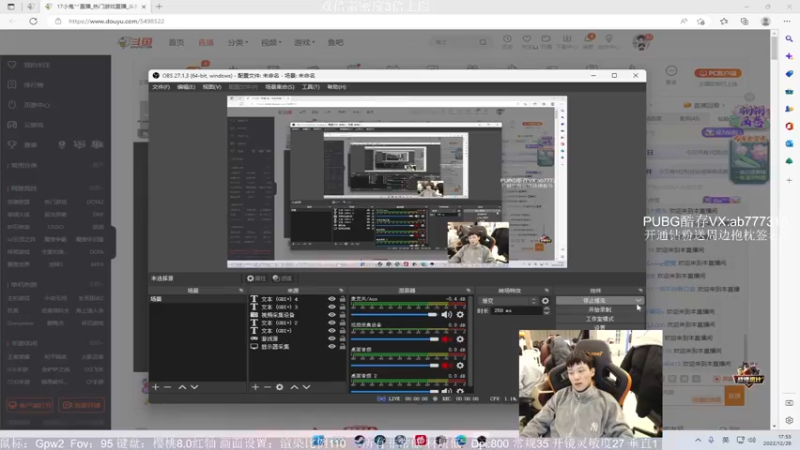
Task: Move source down in Sources panel
Action: 307,387
